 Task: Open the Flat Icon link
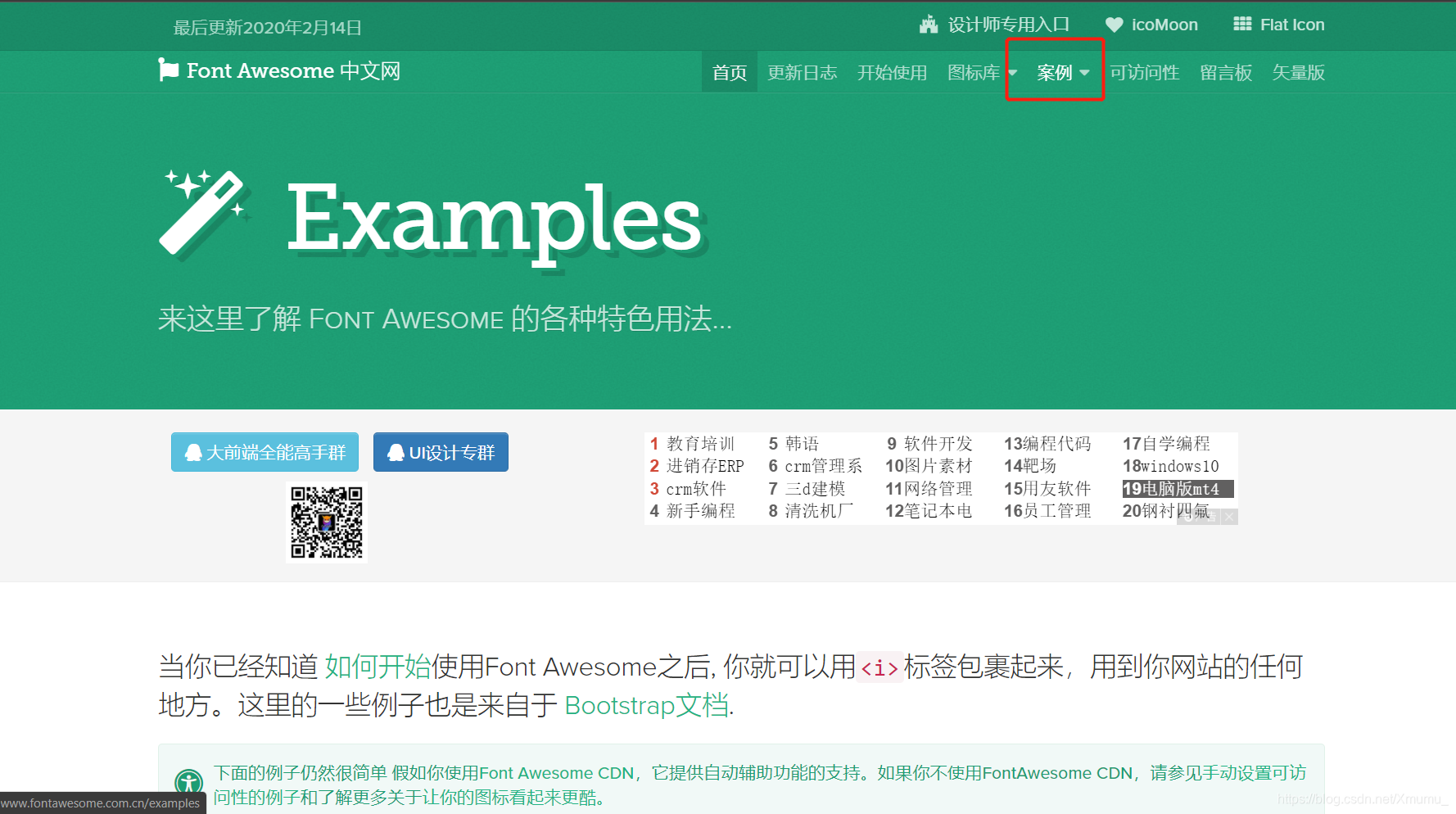(x=1292, y=25)
